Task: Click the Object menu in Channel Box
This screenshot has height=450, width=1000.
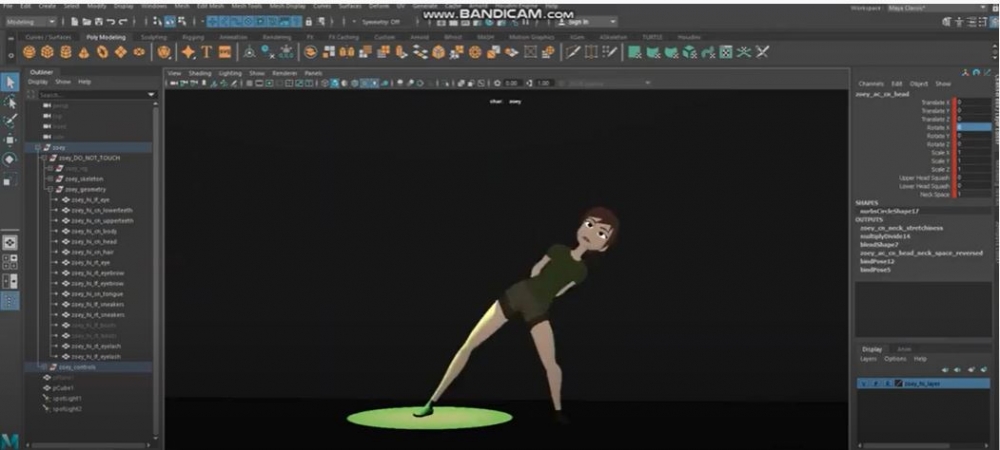Action: 918,83
